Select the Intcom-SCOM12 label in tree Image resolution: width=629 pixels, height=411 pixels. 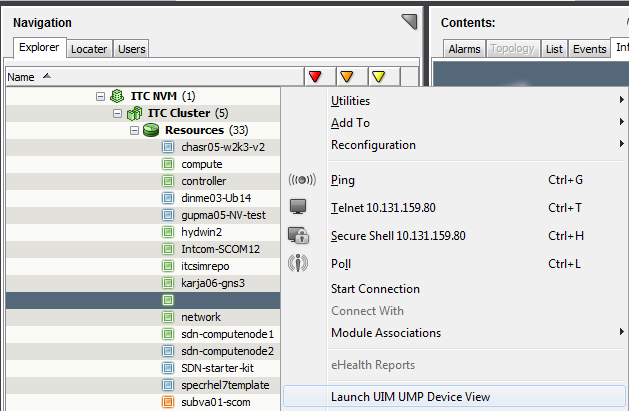[220, 249]
